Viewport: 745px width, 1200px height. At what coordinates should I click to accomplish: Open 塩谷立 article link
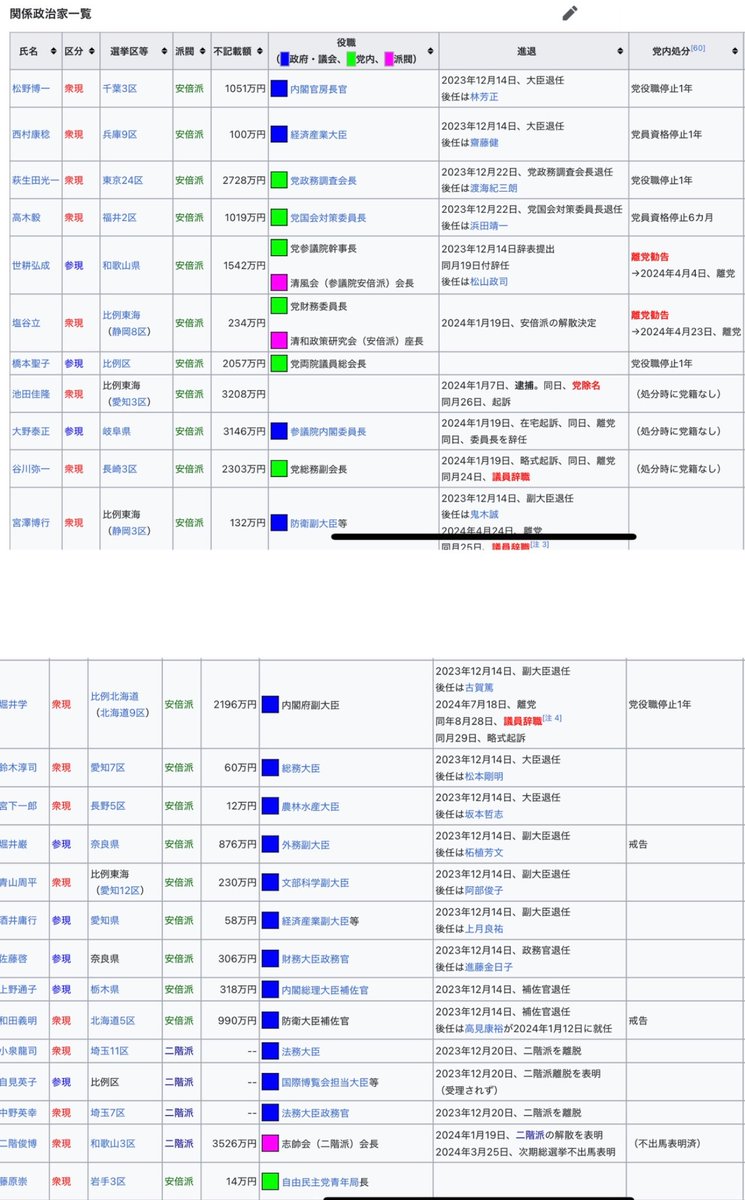28,324
